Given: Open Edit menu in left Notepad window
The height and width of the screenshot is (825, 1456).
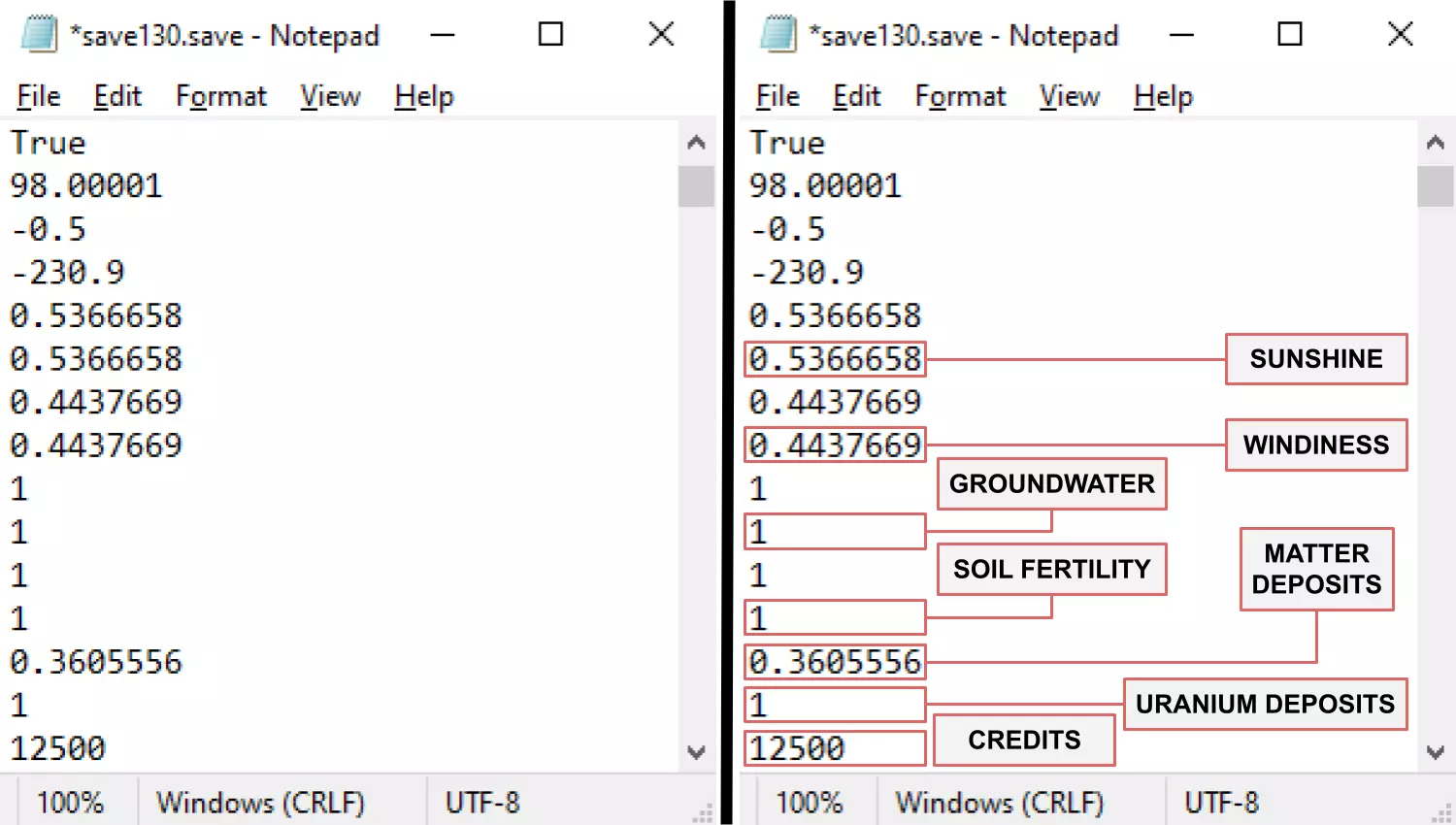Looking at the screenshot, I should (x=117, y=96).
